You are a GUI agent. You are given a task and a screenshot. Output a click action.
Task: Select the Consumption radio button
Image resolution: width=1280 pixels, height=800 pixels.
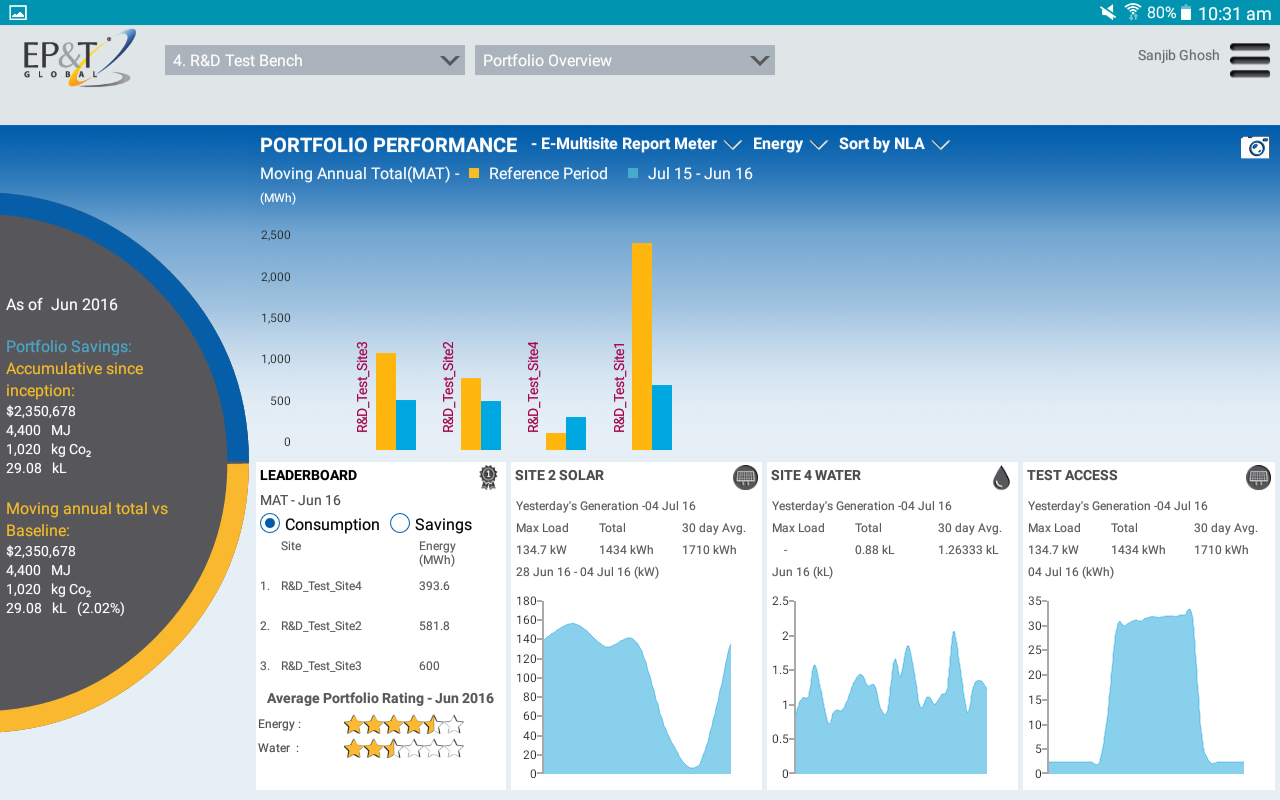click(270, 524)
